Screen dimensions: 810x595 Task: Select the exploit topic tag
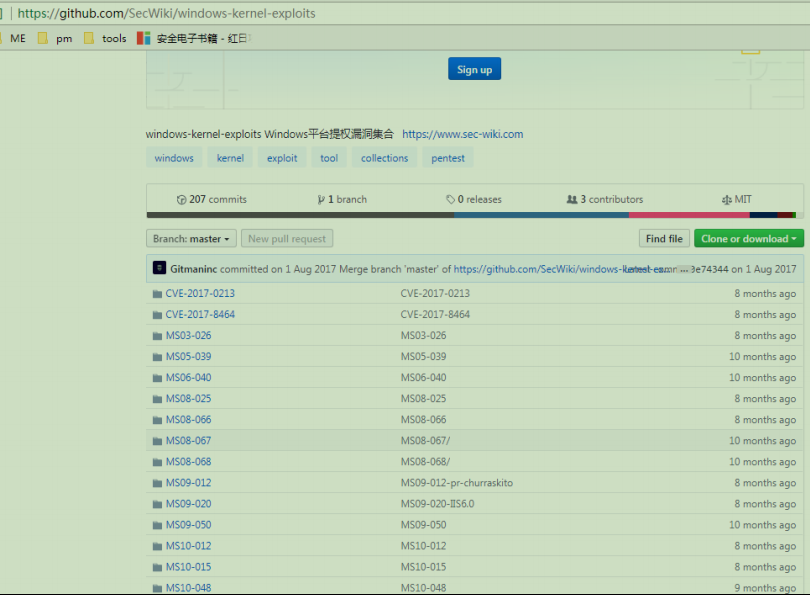tap(282, 158)
